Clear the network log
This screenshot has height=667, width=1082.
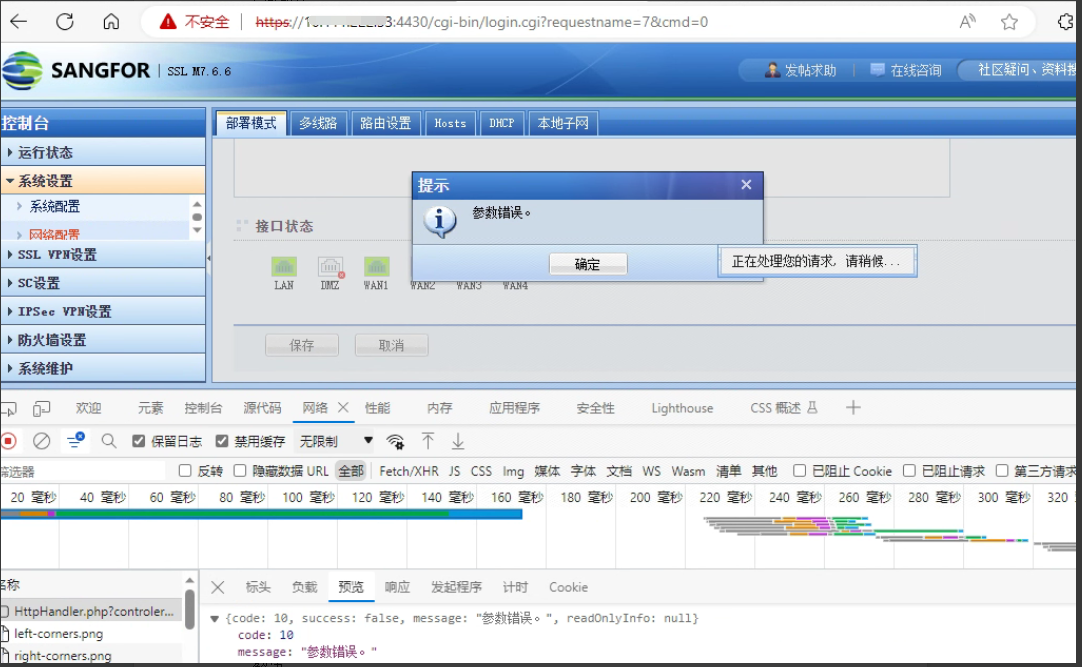click(x=42, y=441)
